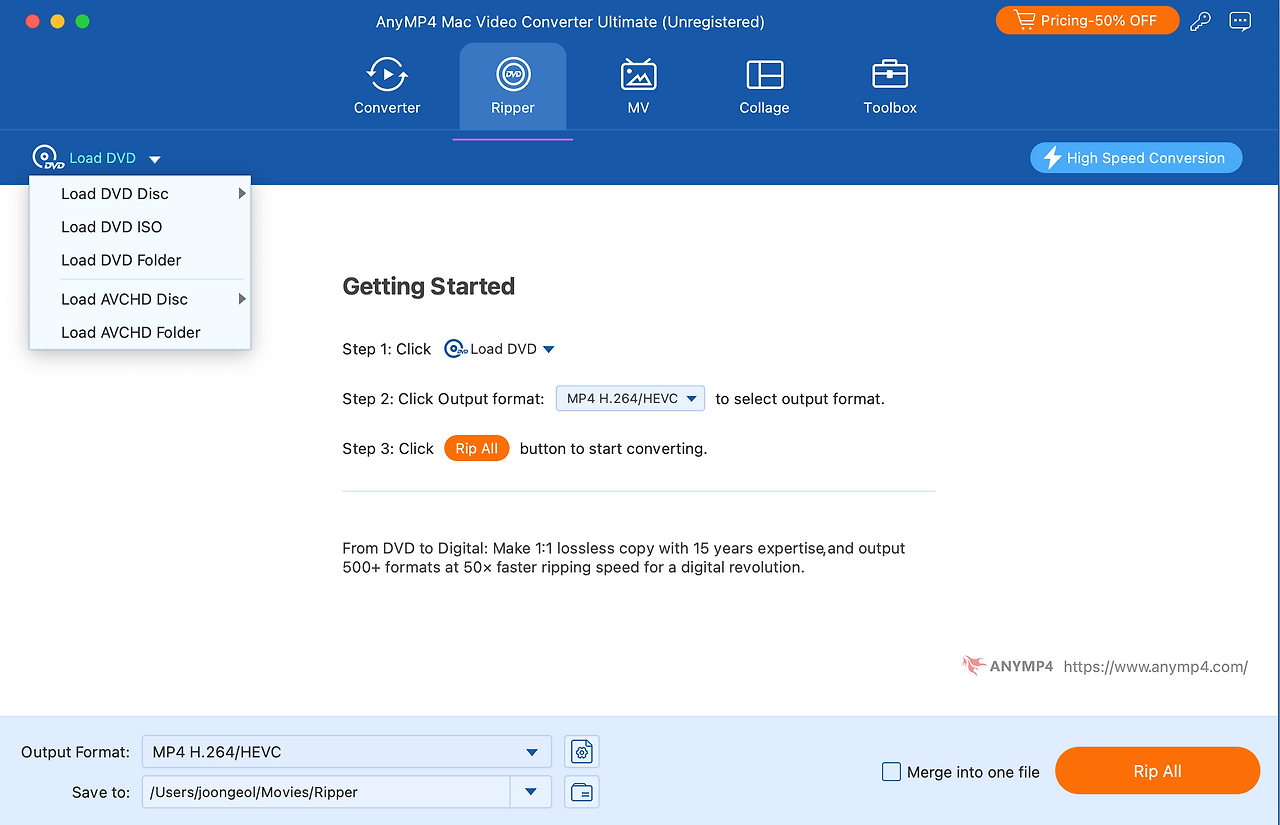Enable High Speed Conversion
This screenshot has width=1280, height=825.
1136,158
